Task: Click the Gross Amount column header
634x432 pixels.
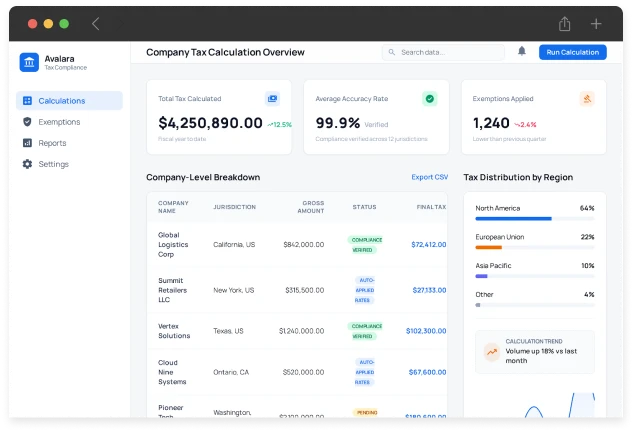Action: 311,207
